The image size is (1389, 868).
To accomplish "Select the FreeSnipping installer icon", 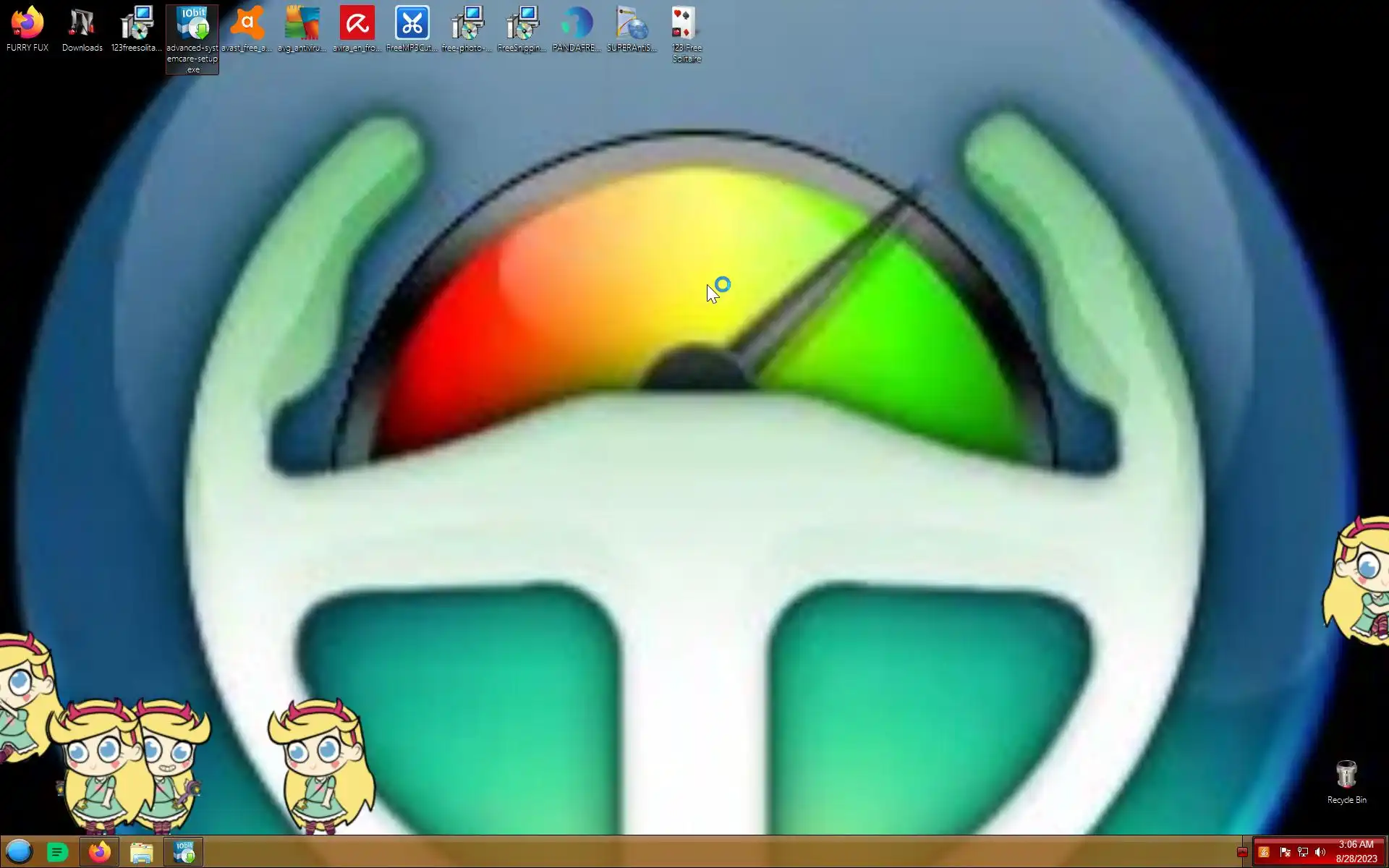I will tap(522, 29).
